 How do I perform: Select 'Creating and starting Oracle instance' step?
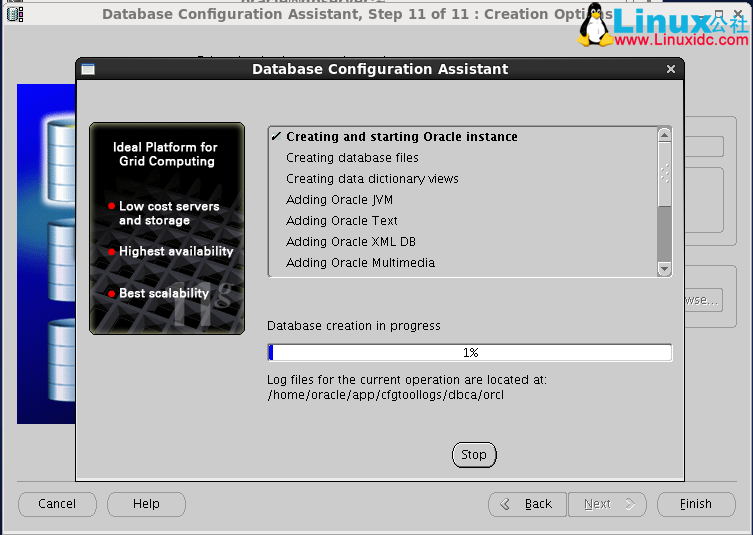pos(402,137)
